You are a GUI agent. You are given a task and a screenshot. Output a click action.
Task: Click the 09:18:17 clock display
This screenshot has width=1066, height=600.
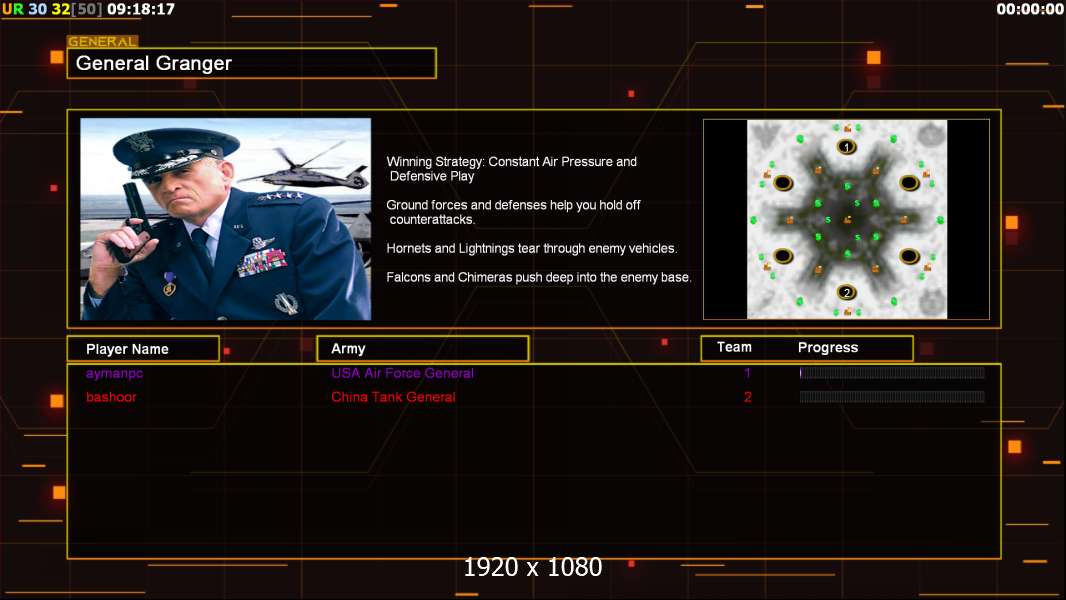(141, 10)
